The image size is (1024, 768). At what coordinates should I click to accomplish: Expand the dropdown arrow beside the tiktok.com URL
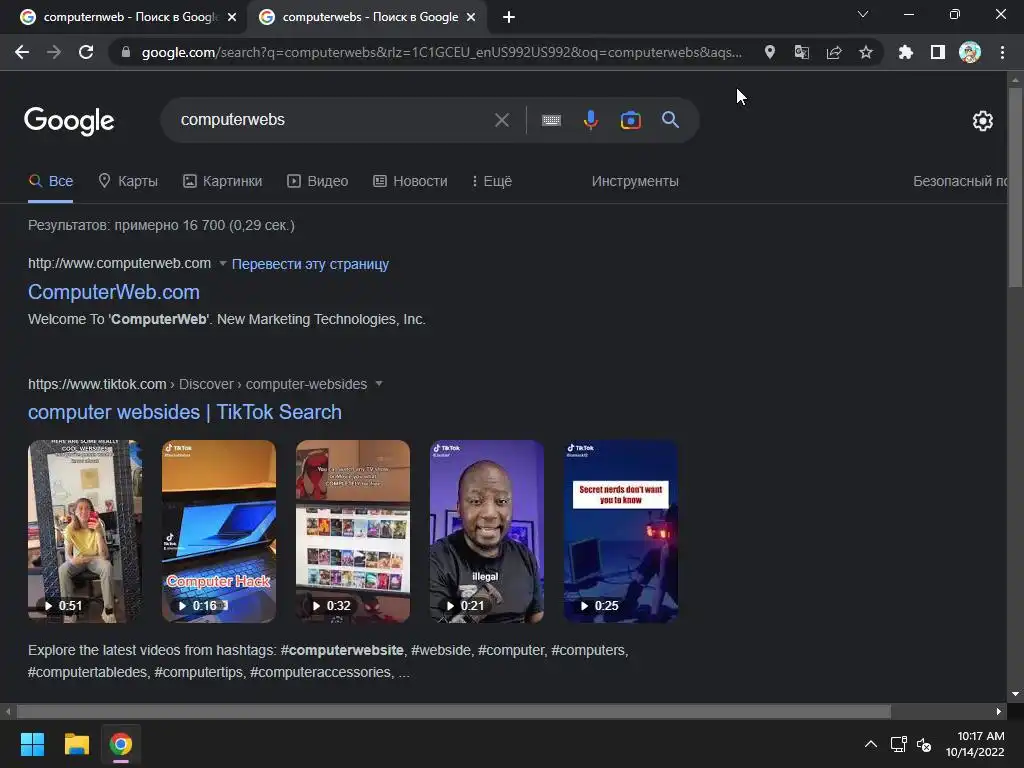click(x=379, y=384)
